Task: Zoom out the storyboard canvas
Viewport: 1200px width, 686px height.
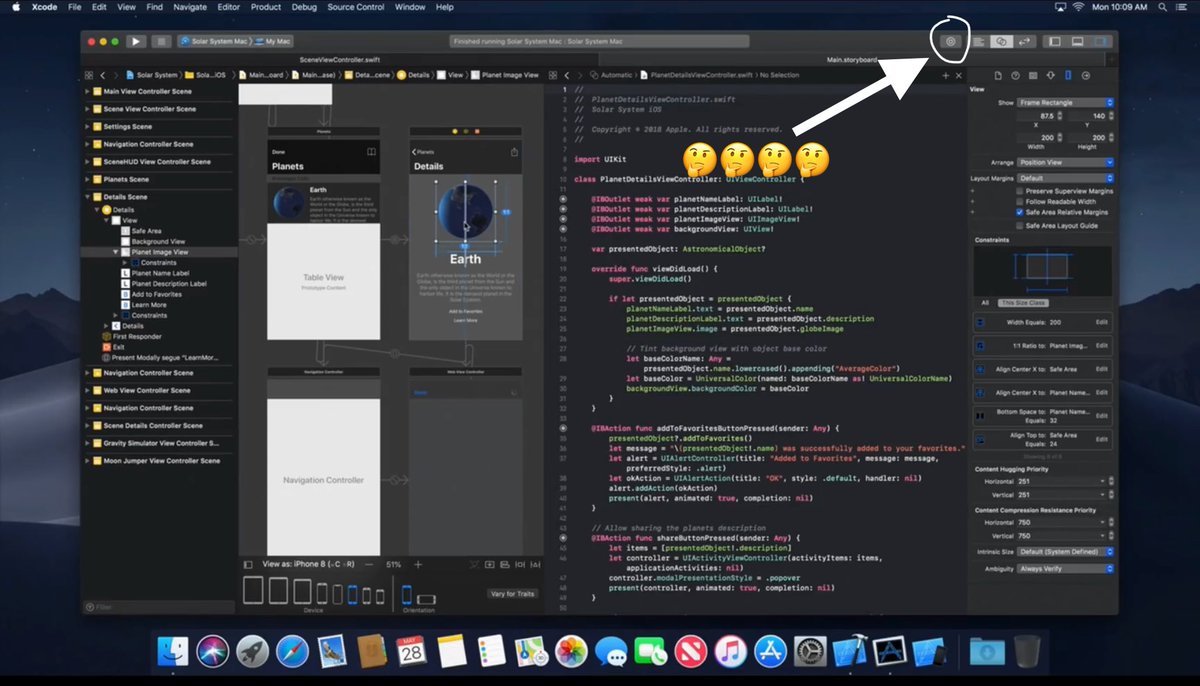Action: coord(369,564)
